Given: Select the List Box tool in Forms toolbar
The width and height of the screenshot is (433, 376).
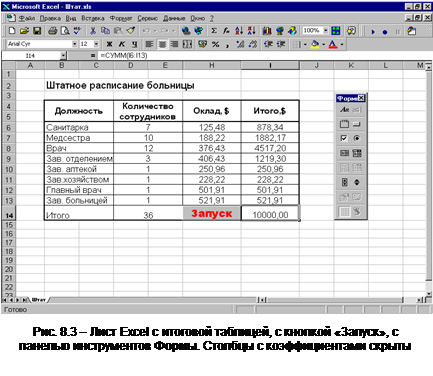Looking at the screenshot, I should coord(344,153).
